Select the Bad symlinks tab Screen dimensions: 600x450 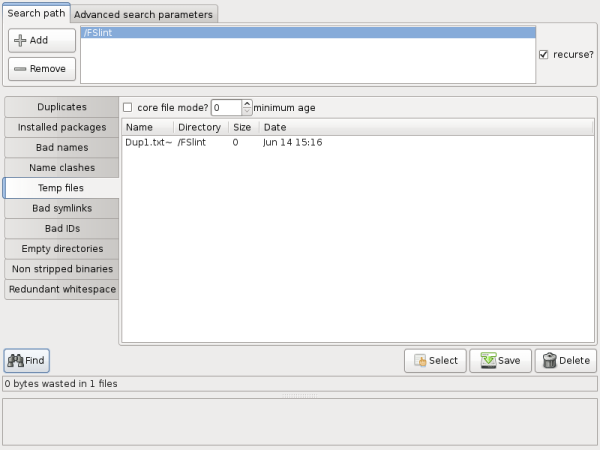coord(62,208)
